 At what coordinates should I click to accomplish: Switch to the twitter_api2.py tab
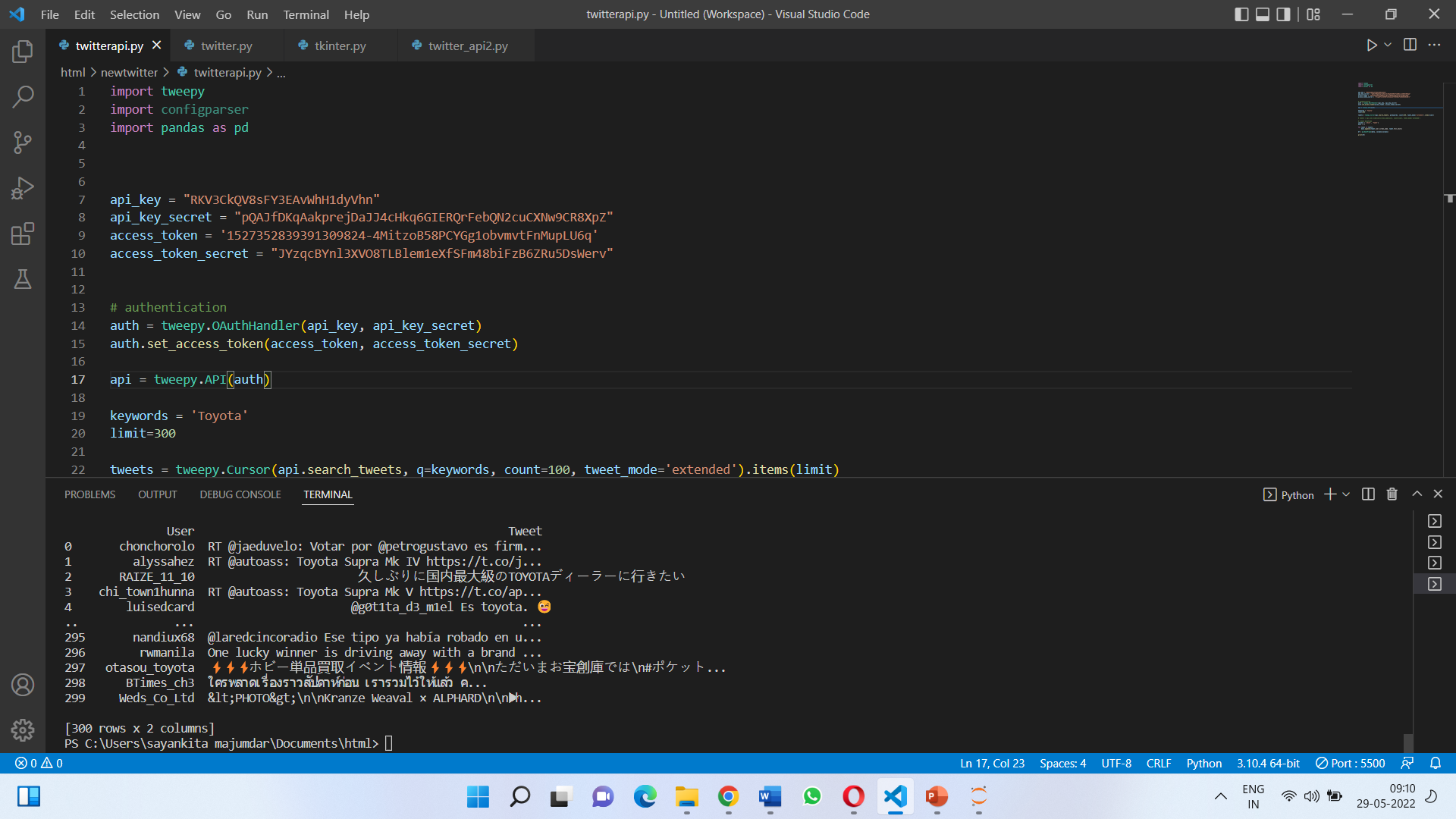(x=466, y=45)
